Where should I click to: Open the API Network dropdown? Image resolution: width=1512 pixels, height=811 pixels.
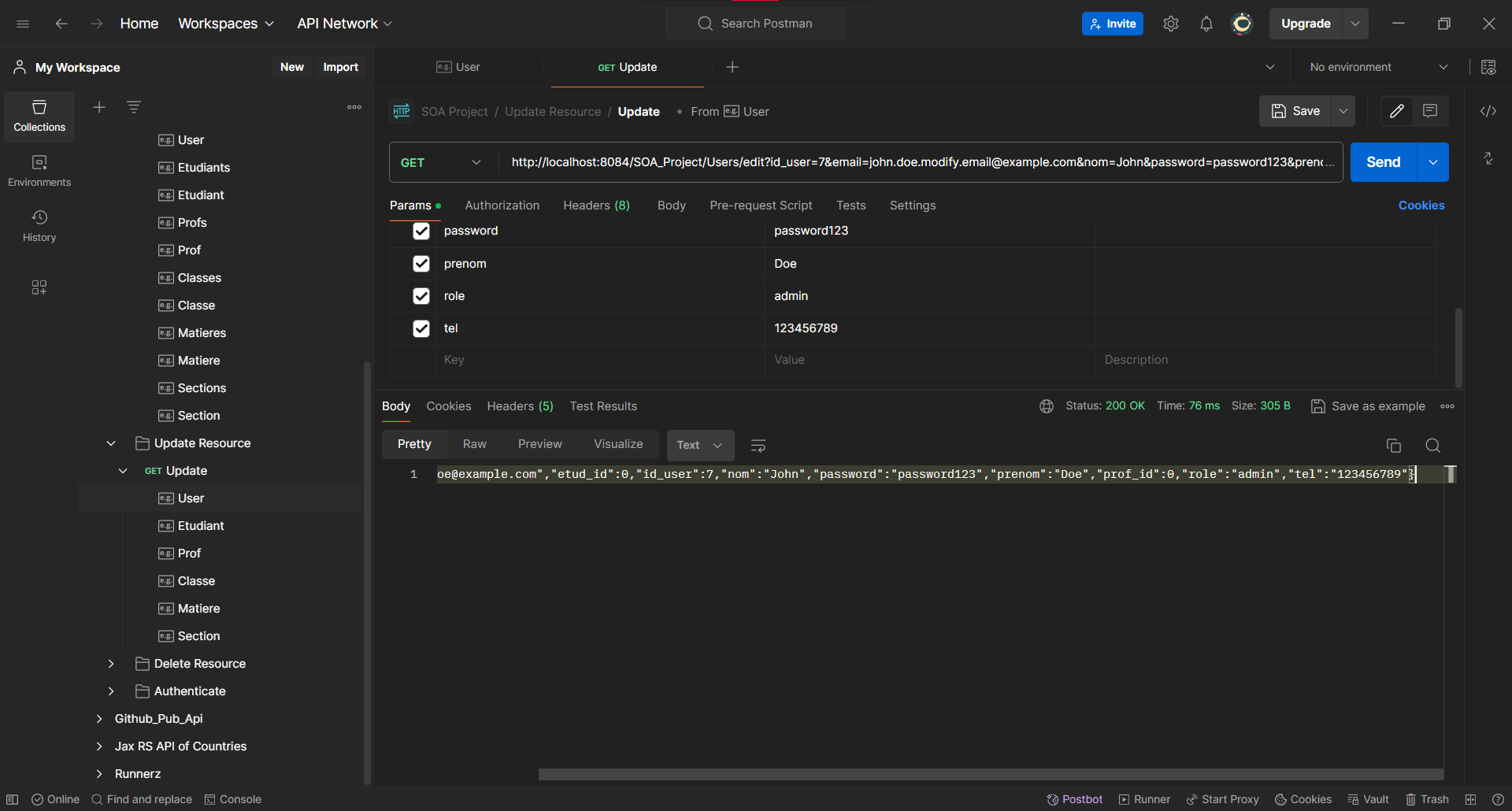pos(344,24)
